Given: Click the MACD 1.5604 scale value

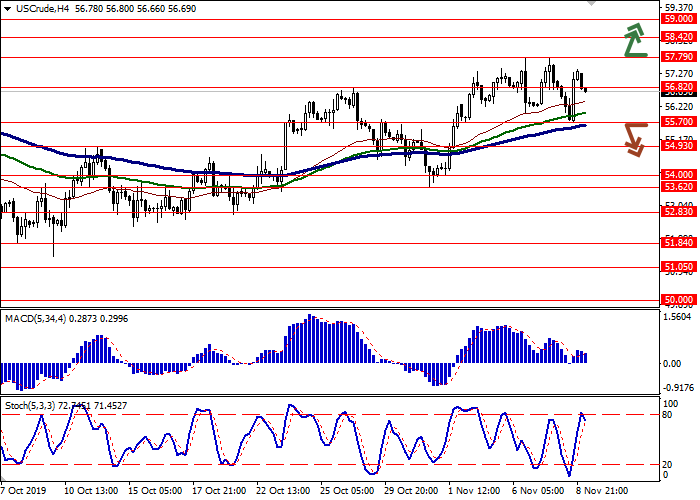Looking at the screenshot, I should 676,318.
